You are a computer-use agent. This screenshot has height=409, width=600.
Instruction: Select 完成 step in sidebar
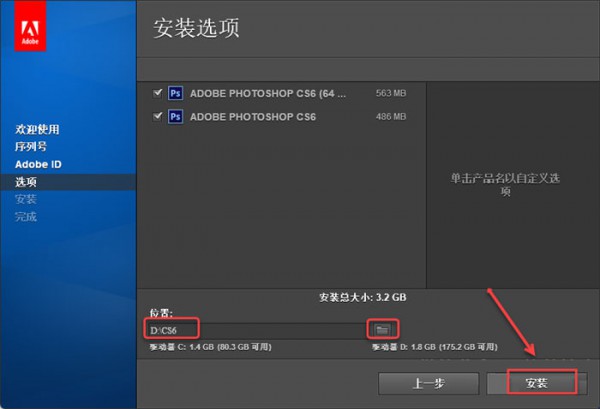coord(26,217)
